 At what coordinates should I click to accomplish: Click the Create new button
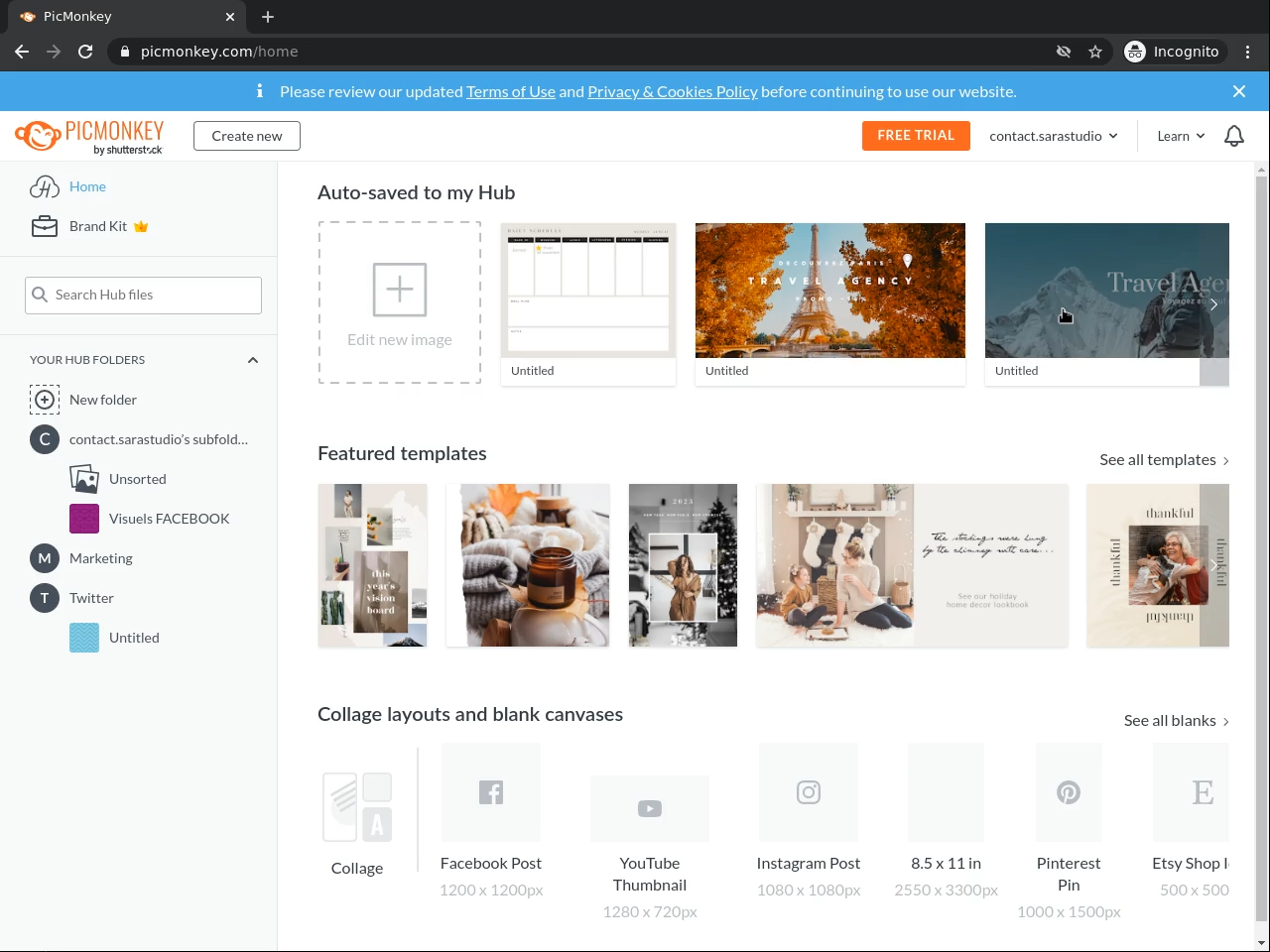pyautogui.click(x=247, y=136)
